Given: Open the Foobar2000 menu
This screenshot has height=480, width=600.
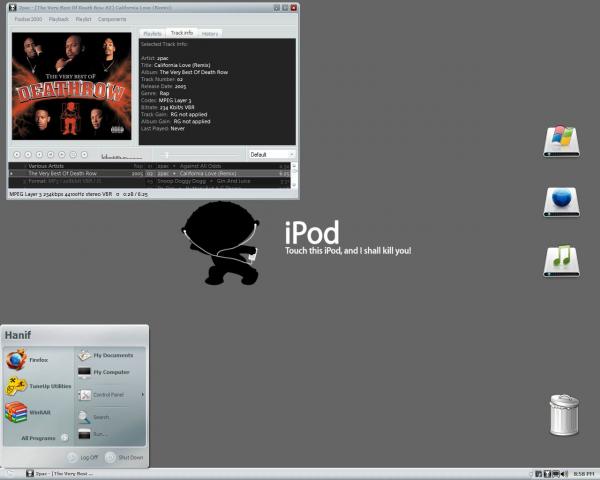Looking at the screenshot, I should (x=28, y=19).
